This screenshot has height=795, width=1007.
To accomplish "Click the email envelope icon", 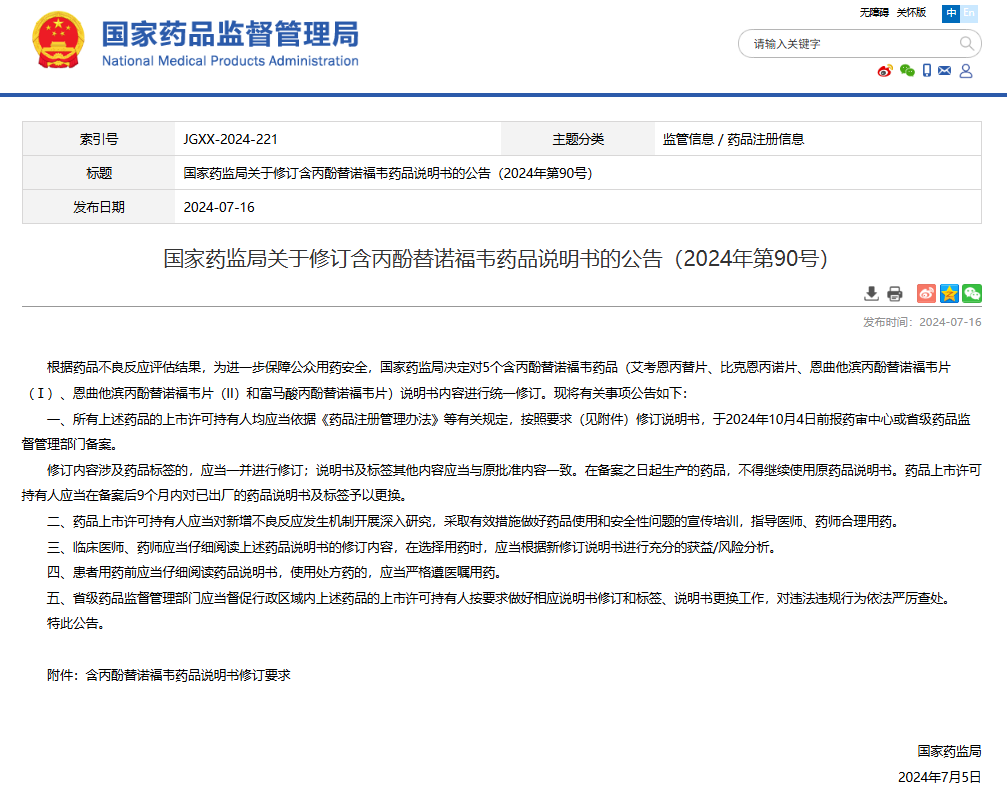I will (x=945, y=71).
